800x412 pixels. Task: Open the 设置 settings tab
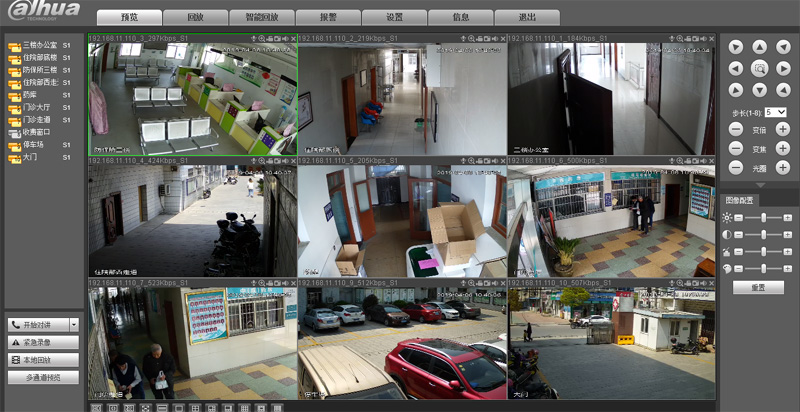coord(394,17)
